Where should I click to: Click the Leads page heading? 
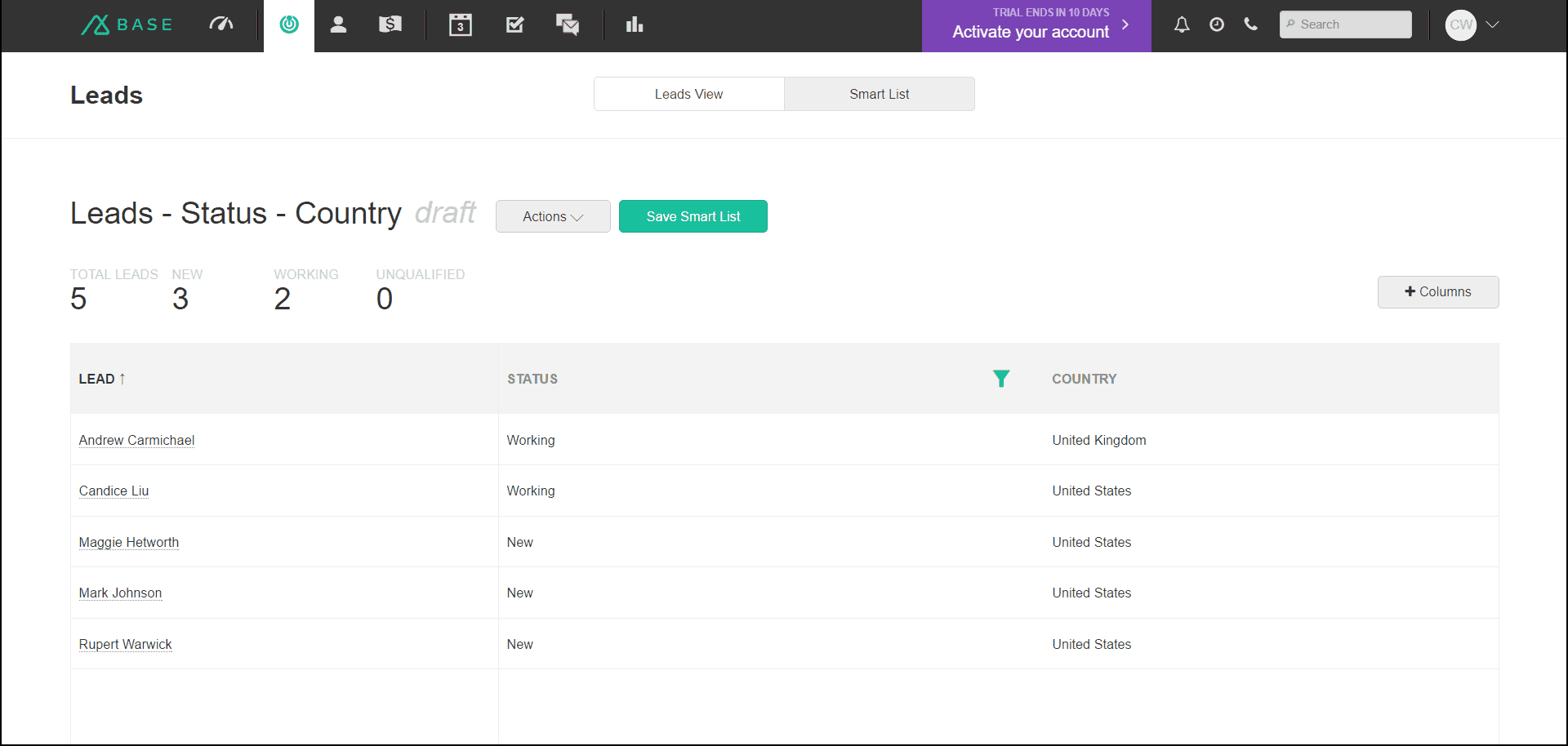(x=106, y=95)
